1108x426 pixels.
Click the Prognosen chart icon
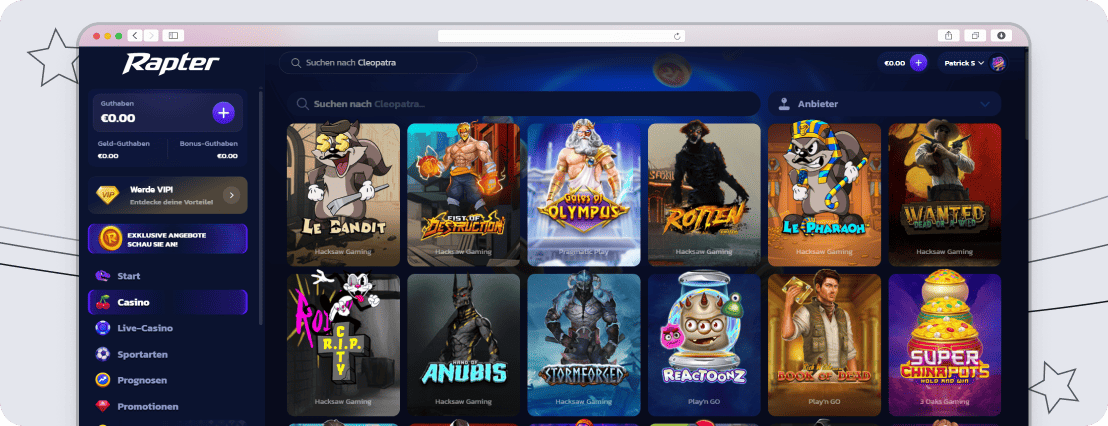click(103, 380)
